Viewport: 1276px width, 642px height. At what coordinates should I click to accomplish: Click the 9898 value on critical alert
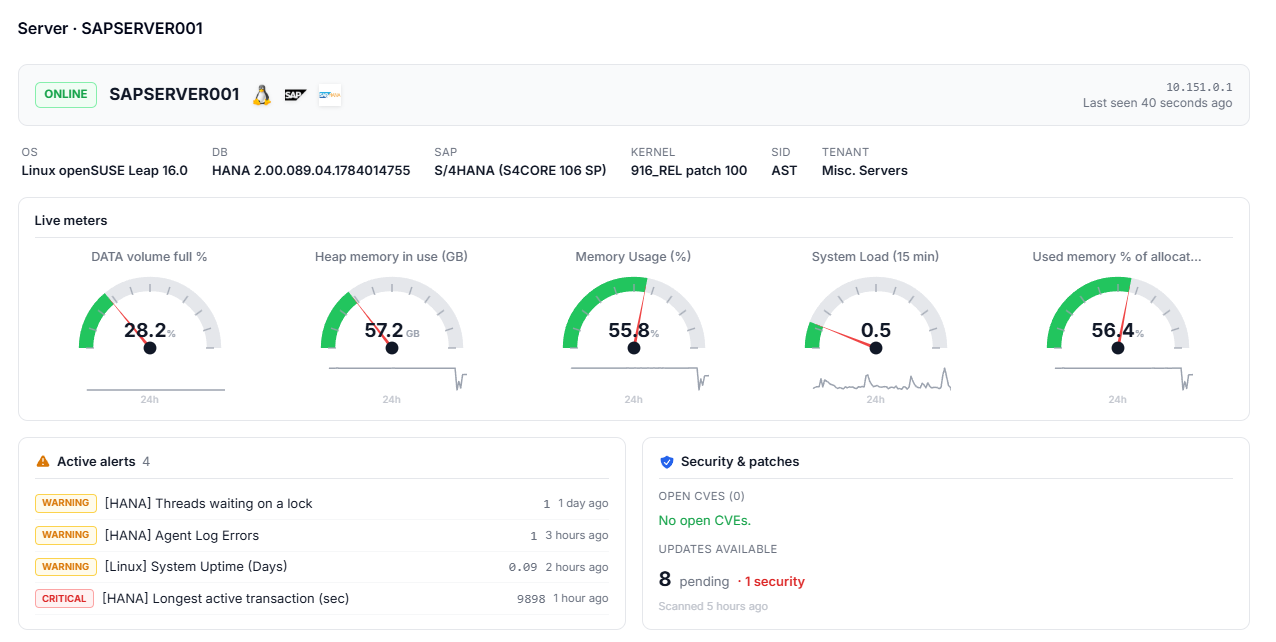click(531, 599)
